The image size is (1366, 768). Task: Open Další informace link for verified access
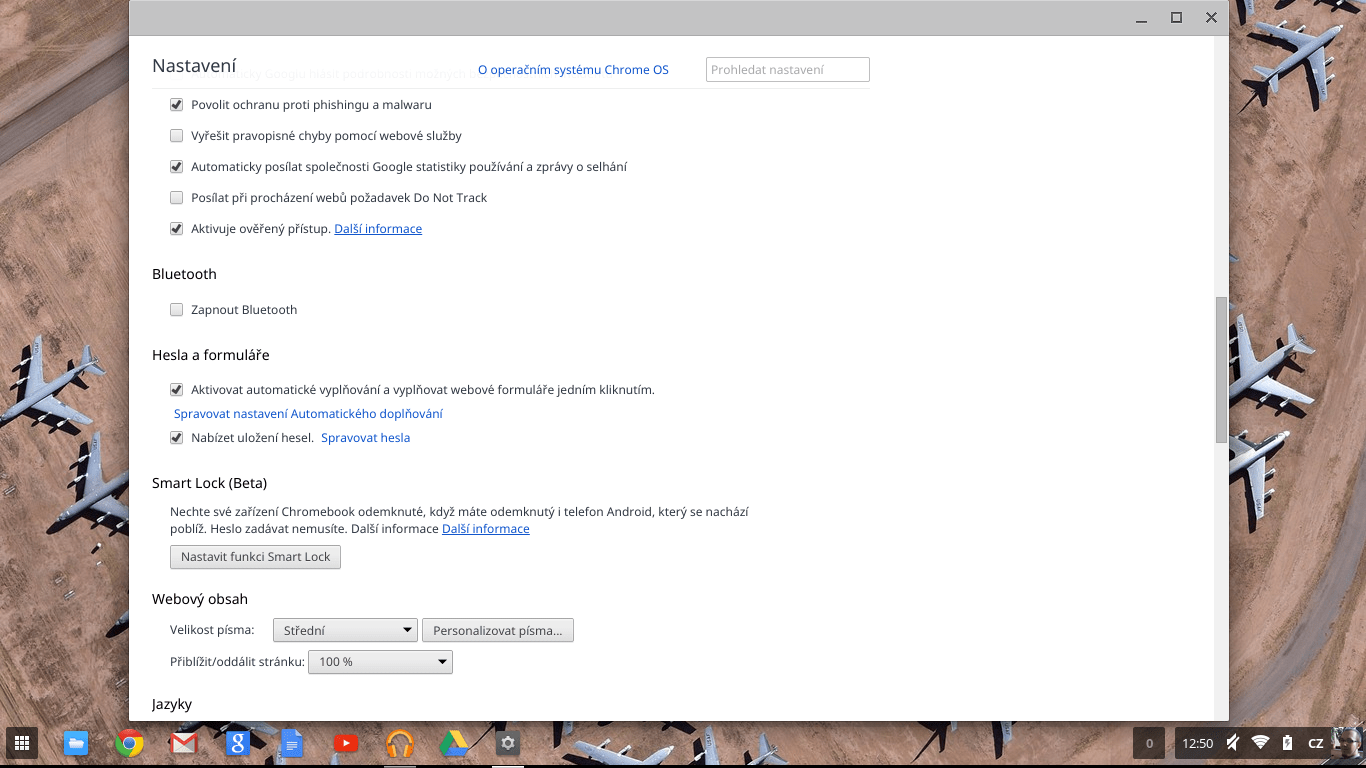378,228
